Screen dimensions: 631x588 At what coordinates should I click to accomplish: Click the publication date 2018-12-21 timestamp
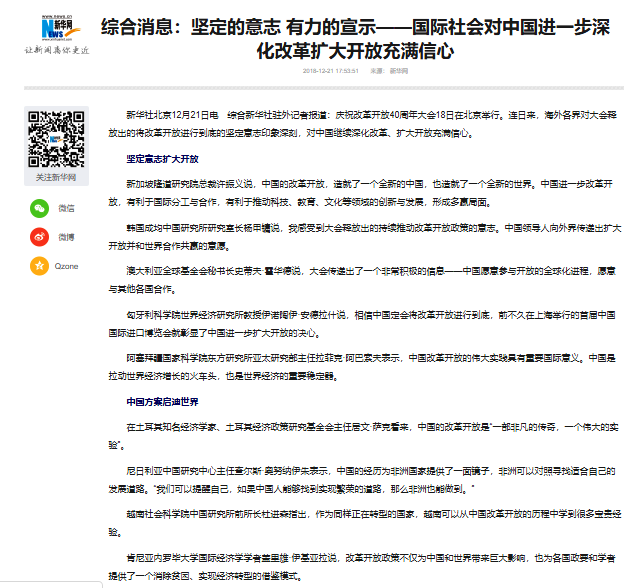pos(330,71)
